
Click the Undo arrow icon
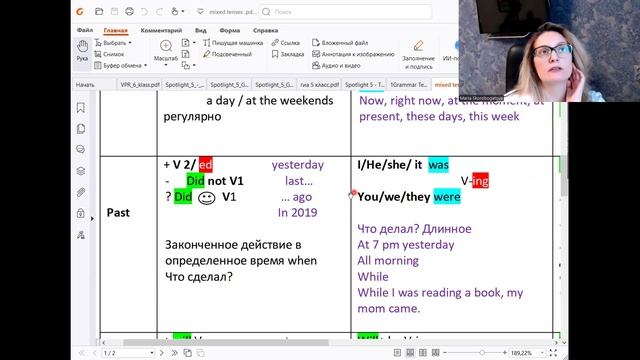click(x=144, y=12)
